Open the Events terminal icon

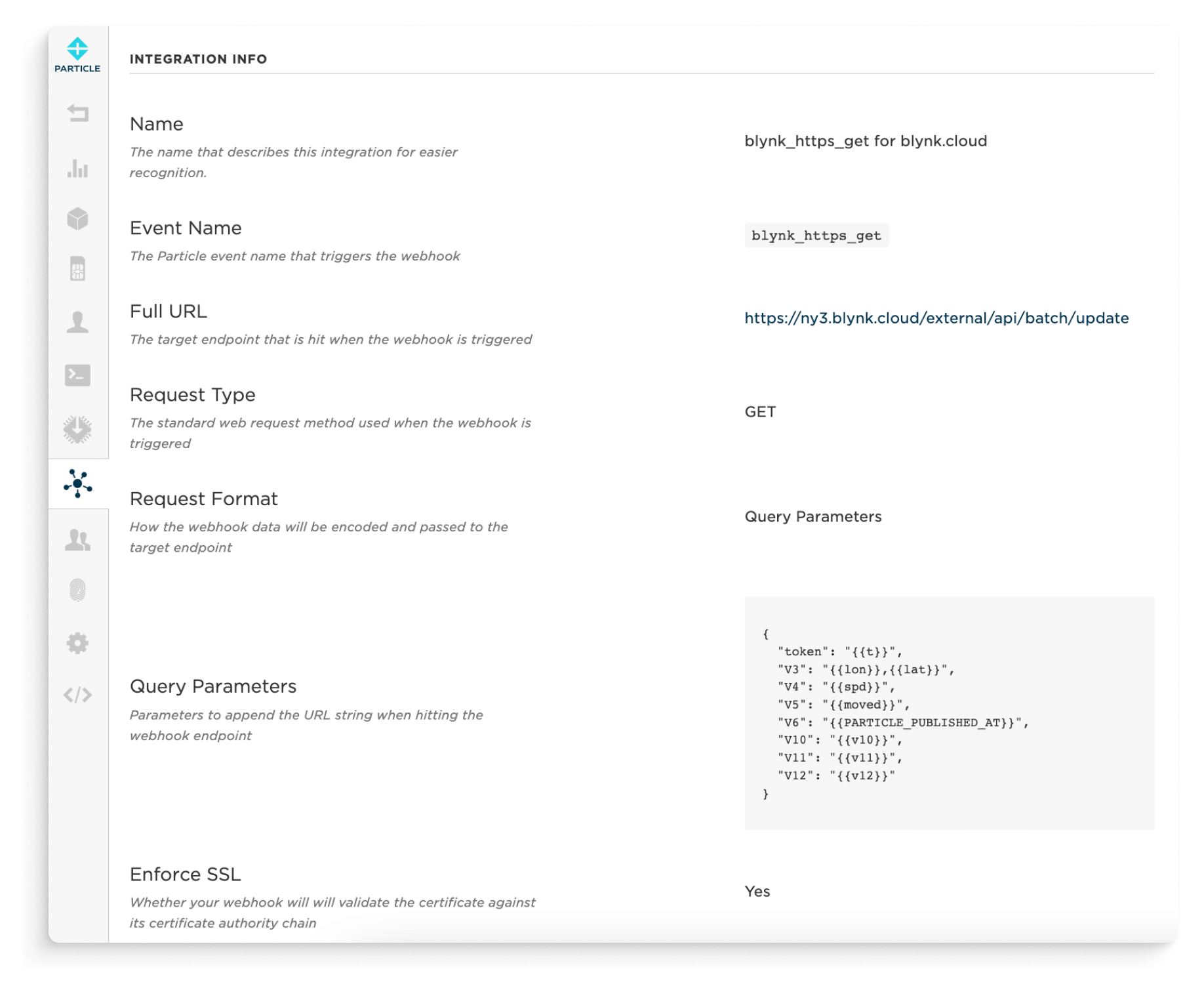click(x=78, y=375)
